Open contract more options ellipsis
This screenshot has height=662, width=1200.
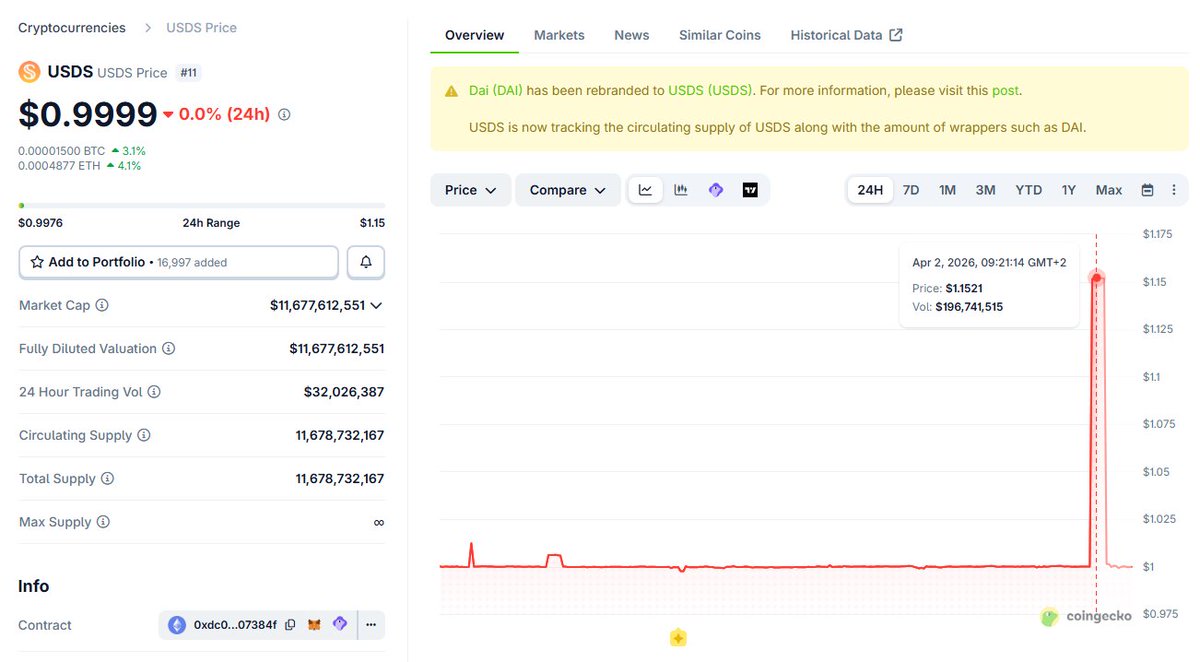click(x=371, y=625)
